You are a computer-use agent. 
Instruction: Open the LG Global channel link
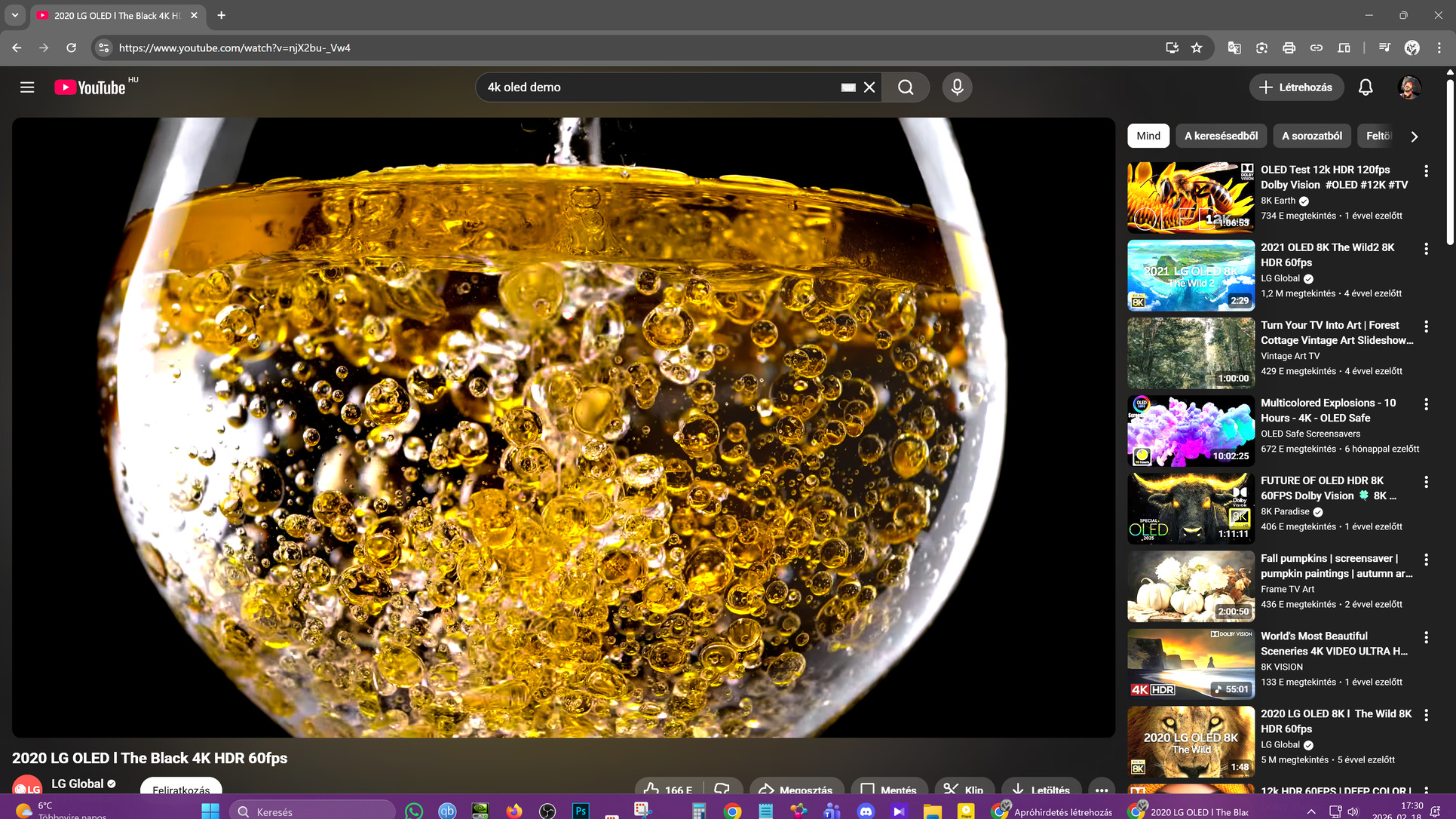(x=78, y=784)
